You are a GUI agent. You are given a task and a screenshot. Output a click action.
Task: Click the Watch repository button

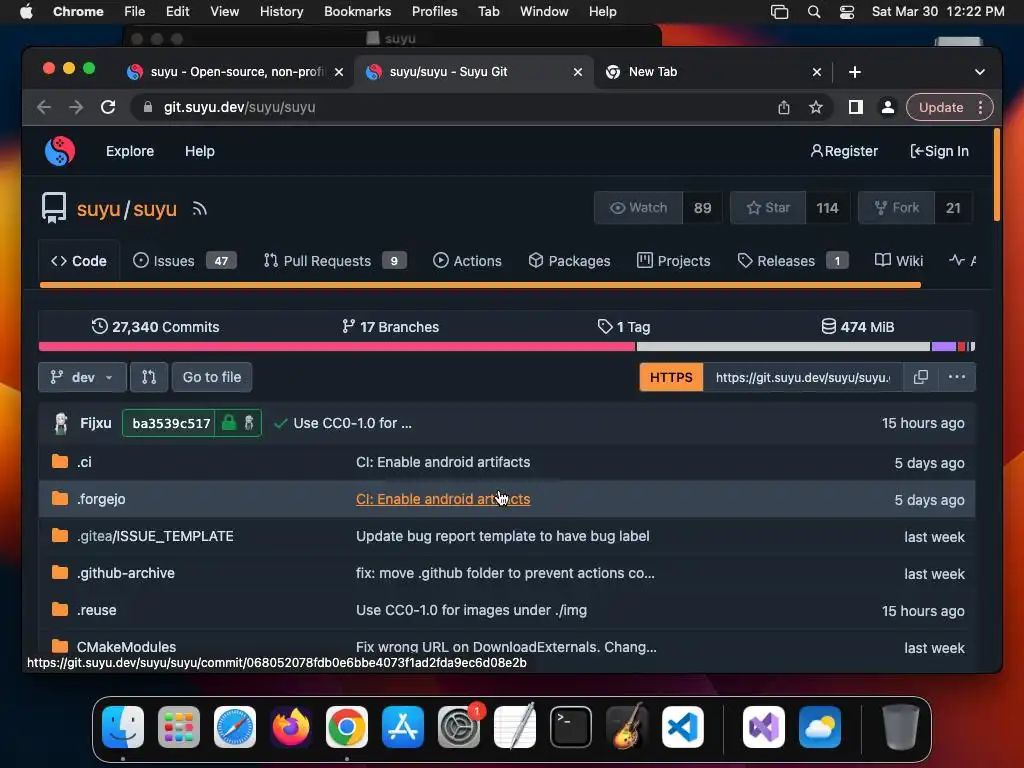pyautogui.click(x=638, y=208)
